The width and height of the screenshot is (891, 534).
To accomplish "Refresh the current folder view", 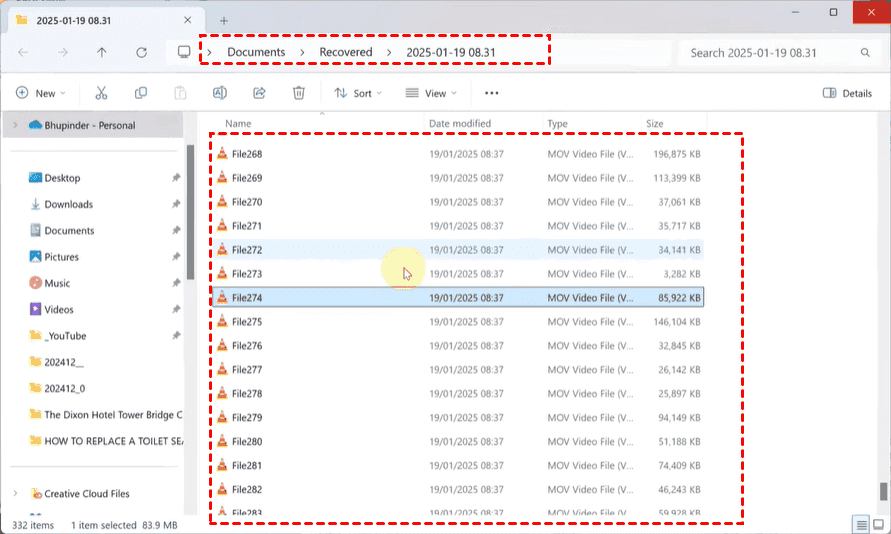I will click(141, 52).
